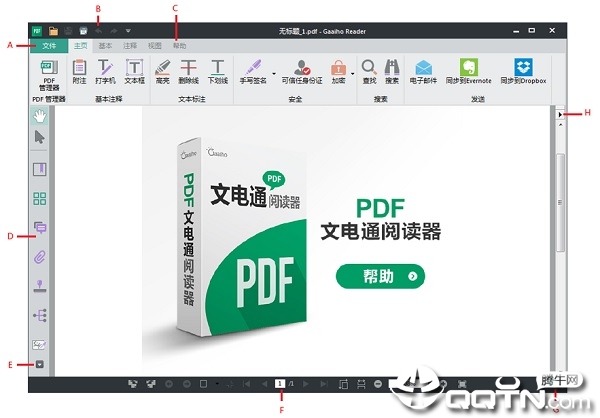Click the Redo arrow in quick access bar
The width and height of the screenshot is (600, 418).
point(114,31)
